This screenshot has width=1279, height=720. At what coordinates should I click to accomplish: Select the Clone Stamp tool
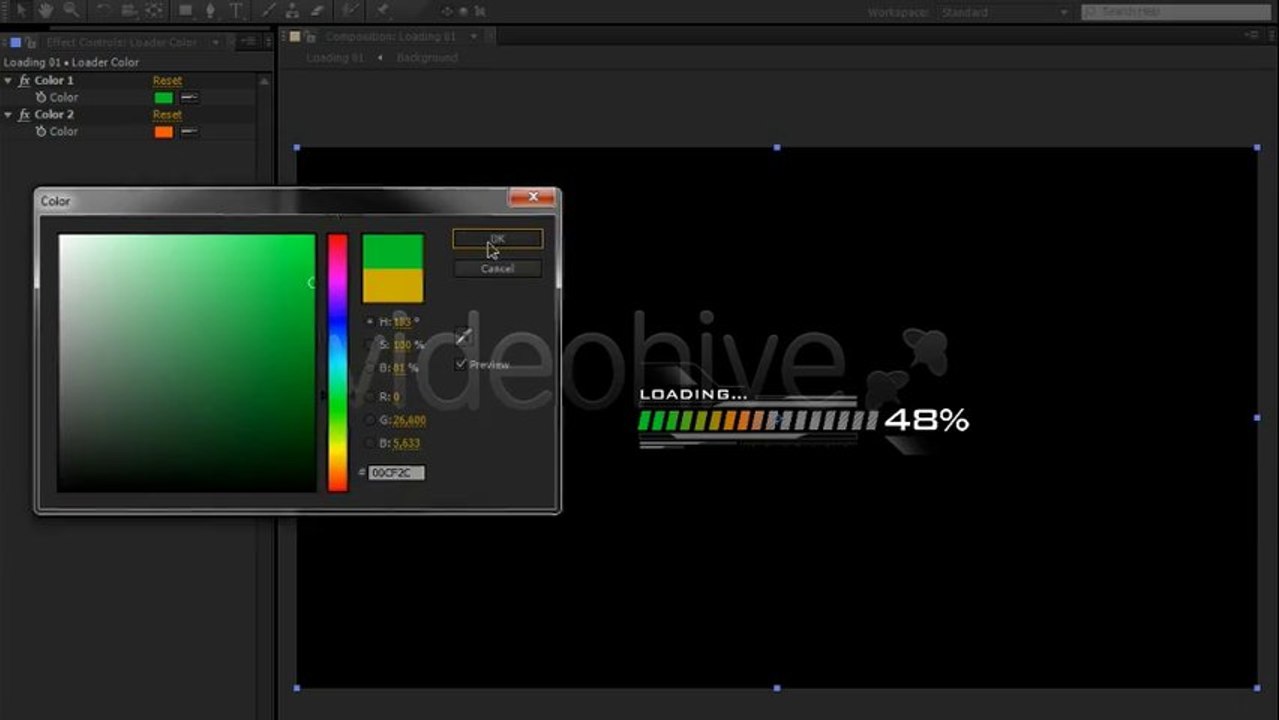(292, 10)
